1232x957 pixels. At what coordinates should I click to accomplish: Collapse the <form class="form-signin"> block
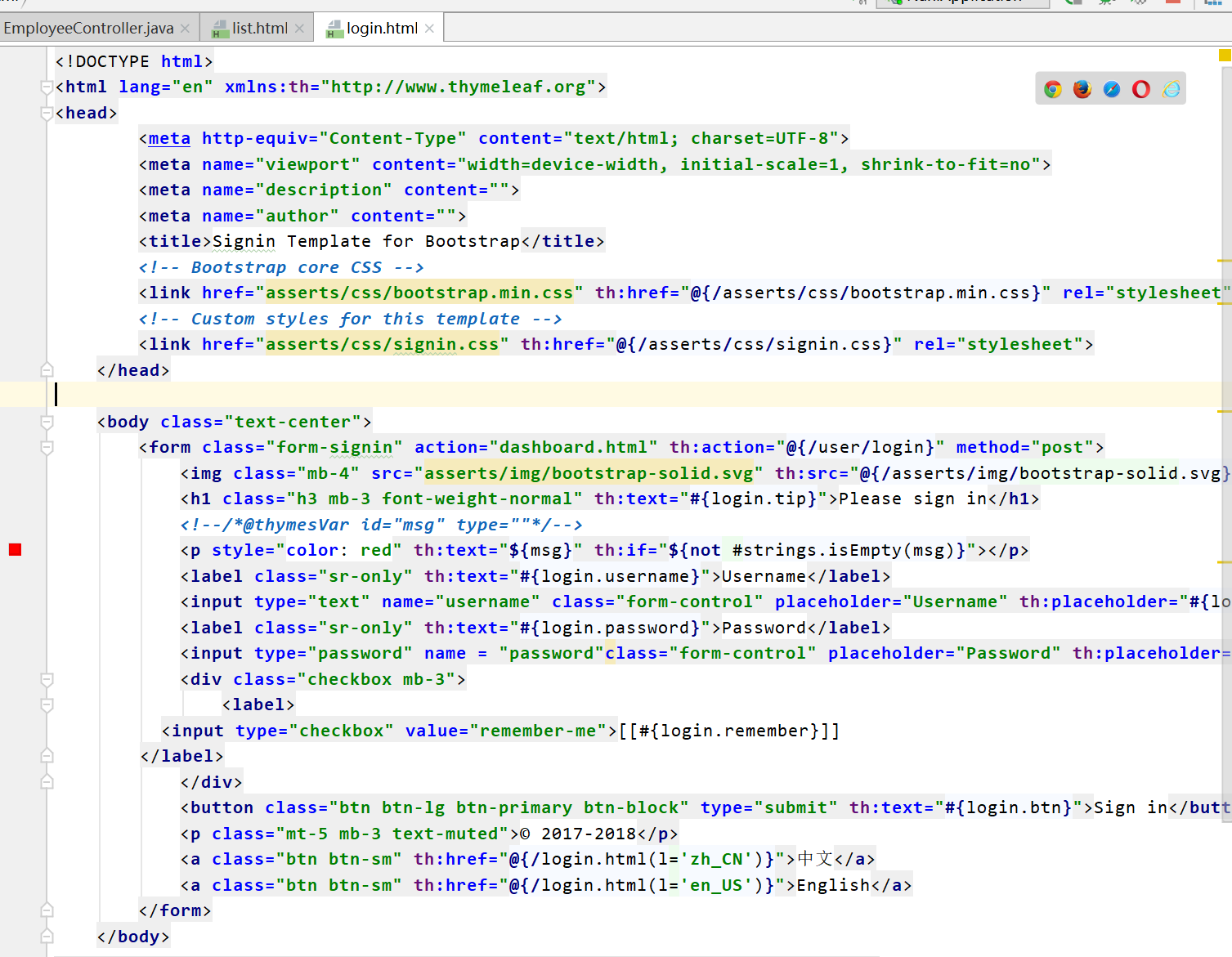(x=47, y=448)
